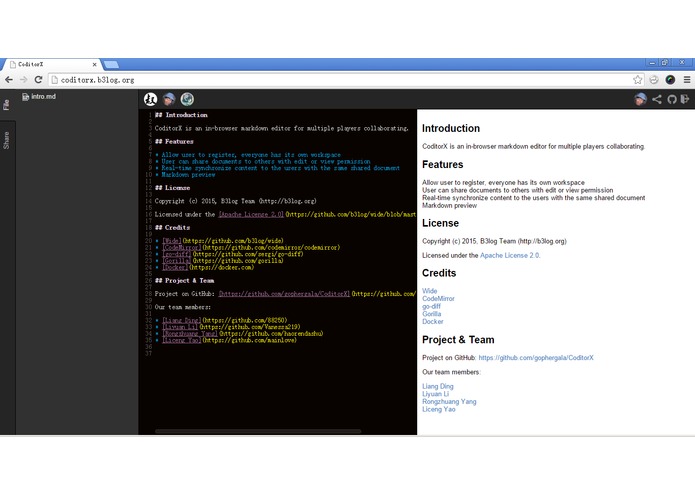Click the Features heading in preview
695x494 pixels.
442,164
